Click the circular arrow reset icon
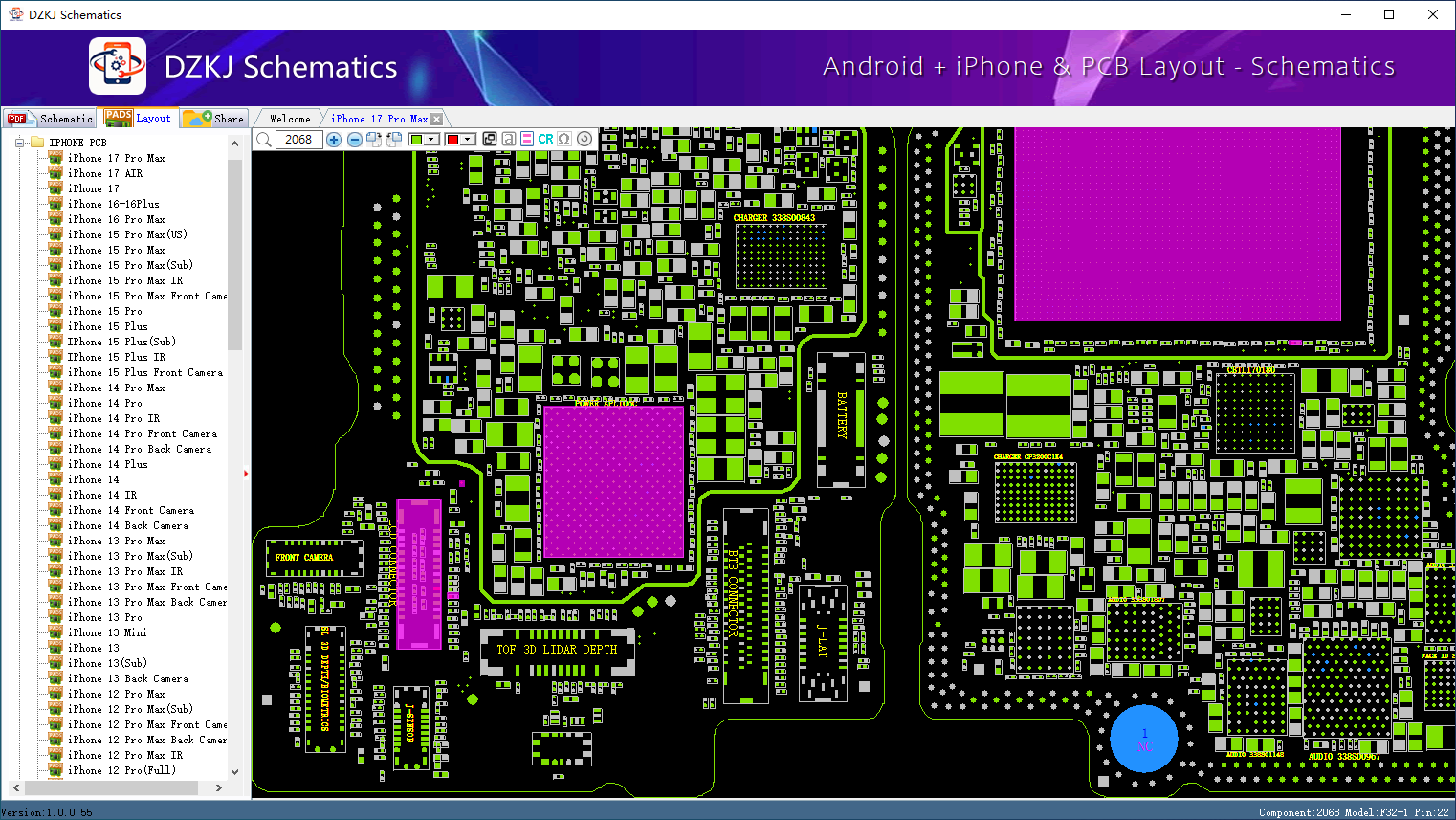The image size is (1456, 820). pos(584,140)
